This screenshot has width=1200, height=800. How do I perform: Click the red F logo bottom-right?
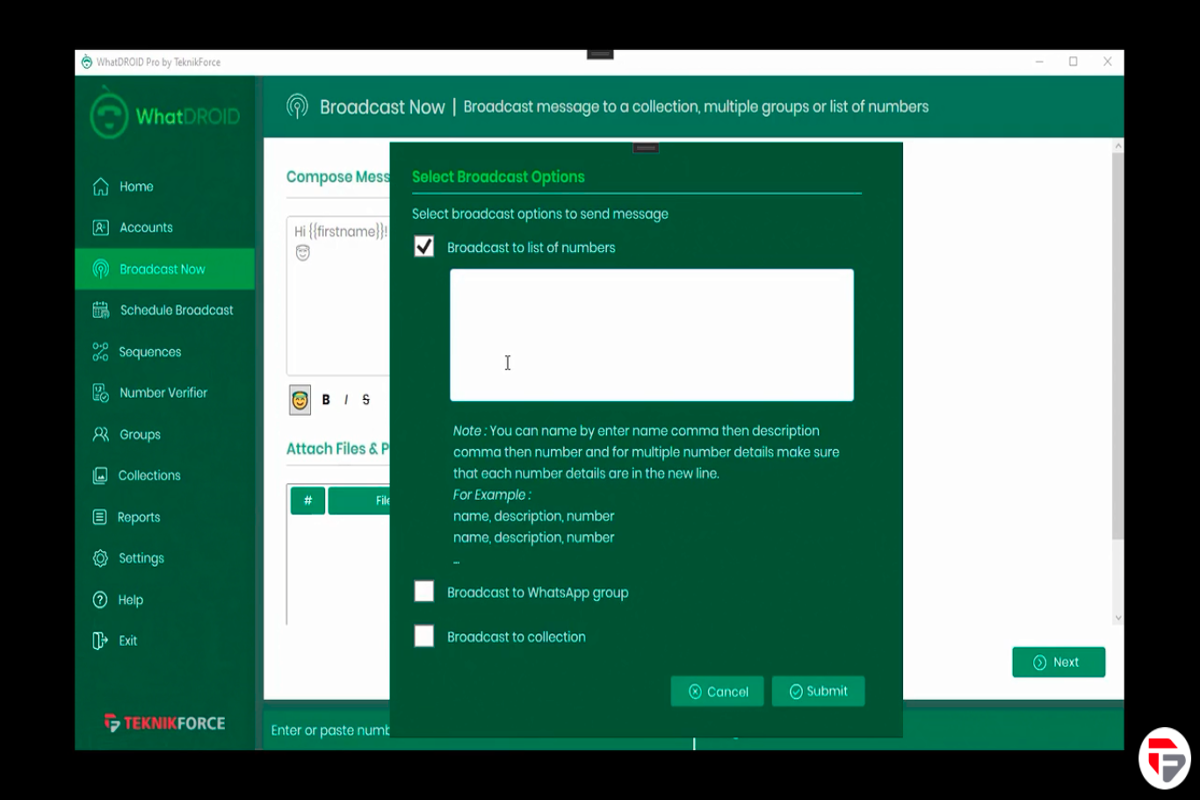[1164, 758]
